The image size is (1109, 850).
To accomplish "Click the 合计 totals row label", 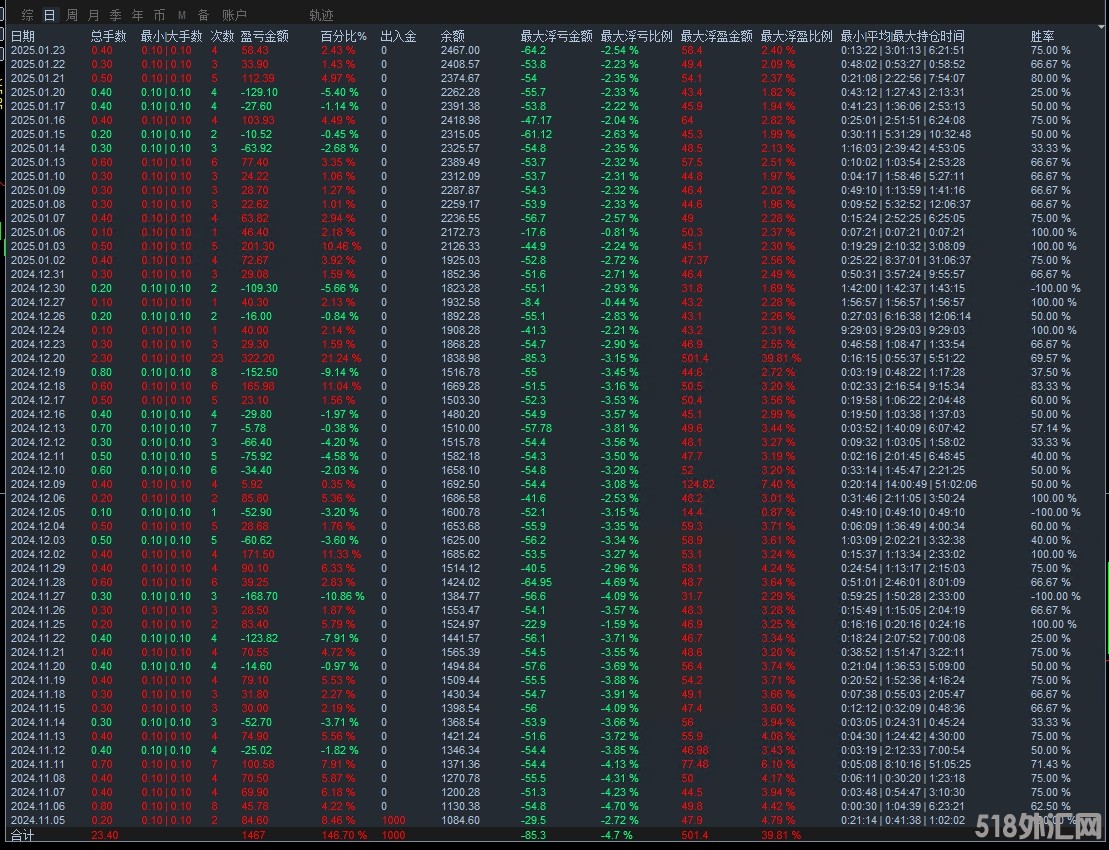I will tap(23, 835).
